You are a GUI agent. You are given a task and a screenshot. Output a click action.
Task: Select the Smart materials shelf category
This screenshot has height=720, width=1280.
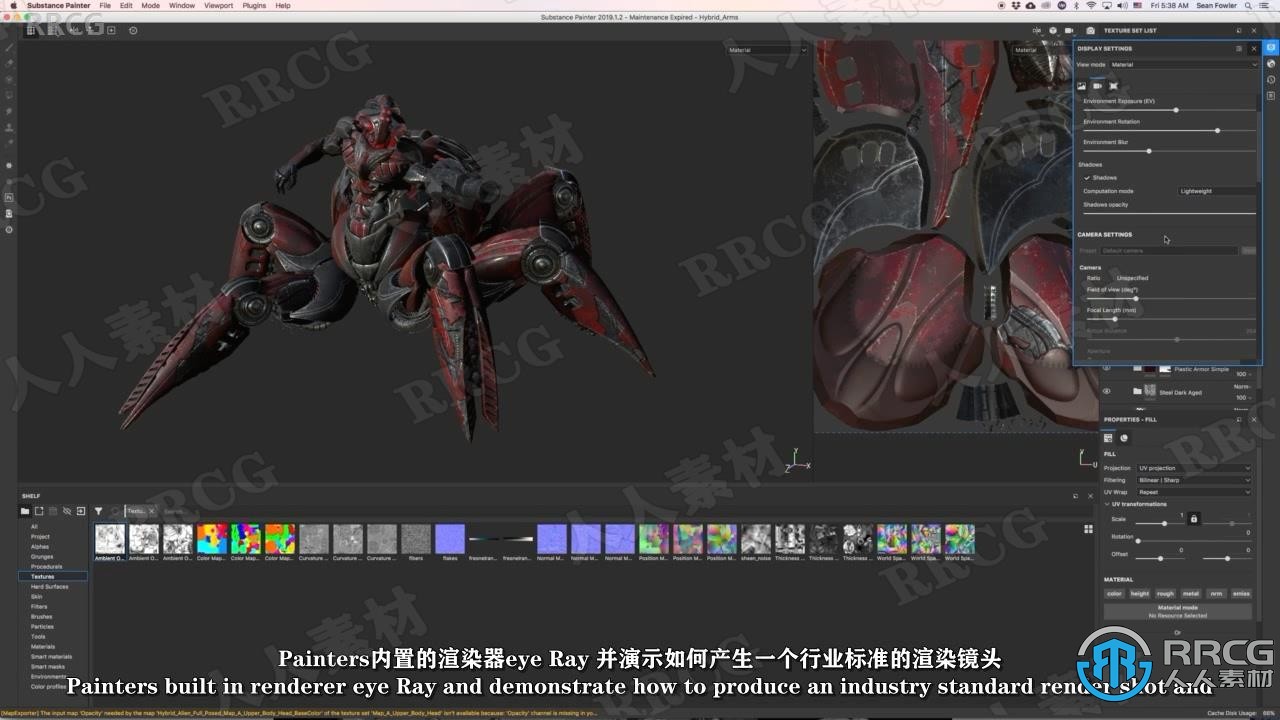tap(50, 657)
